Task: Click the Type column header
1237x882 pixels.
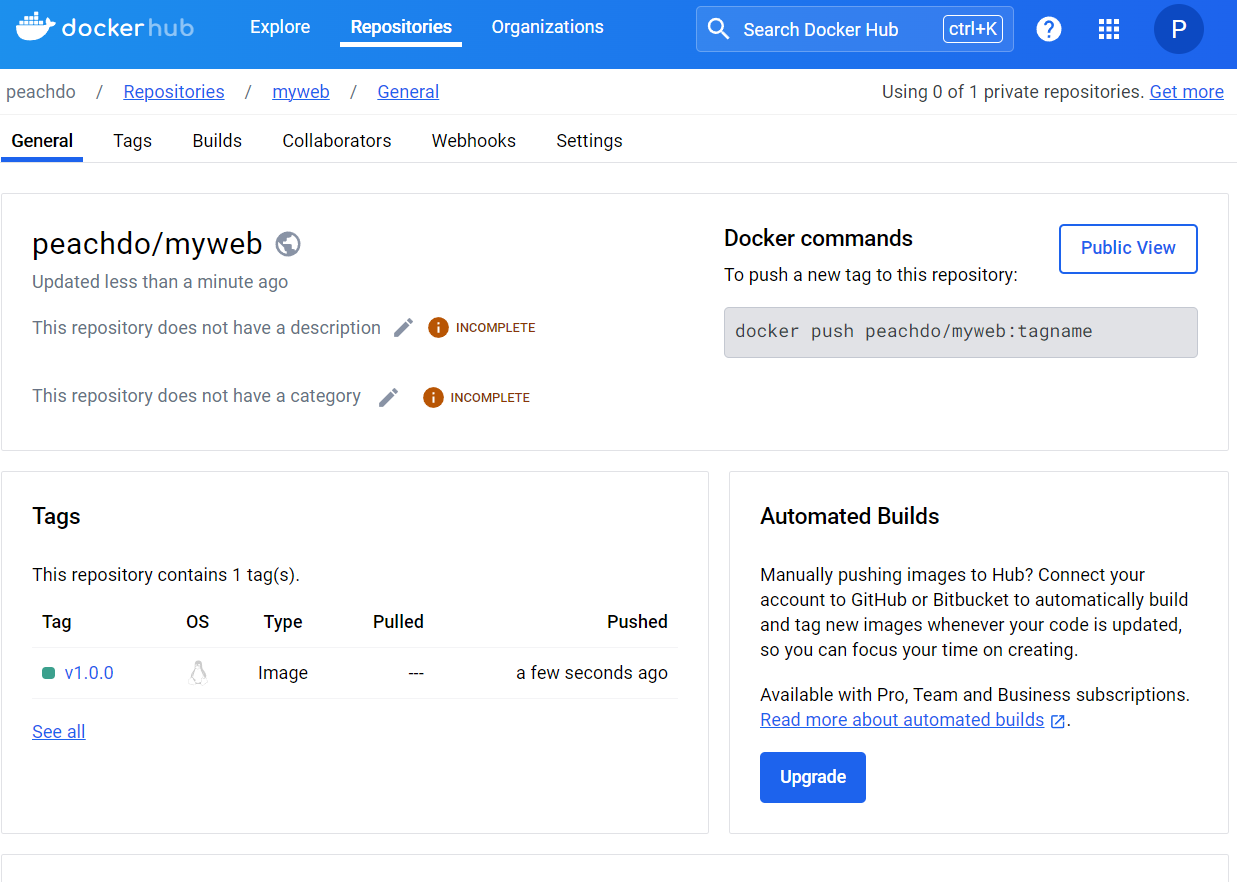Action: pos(283,622)
